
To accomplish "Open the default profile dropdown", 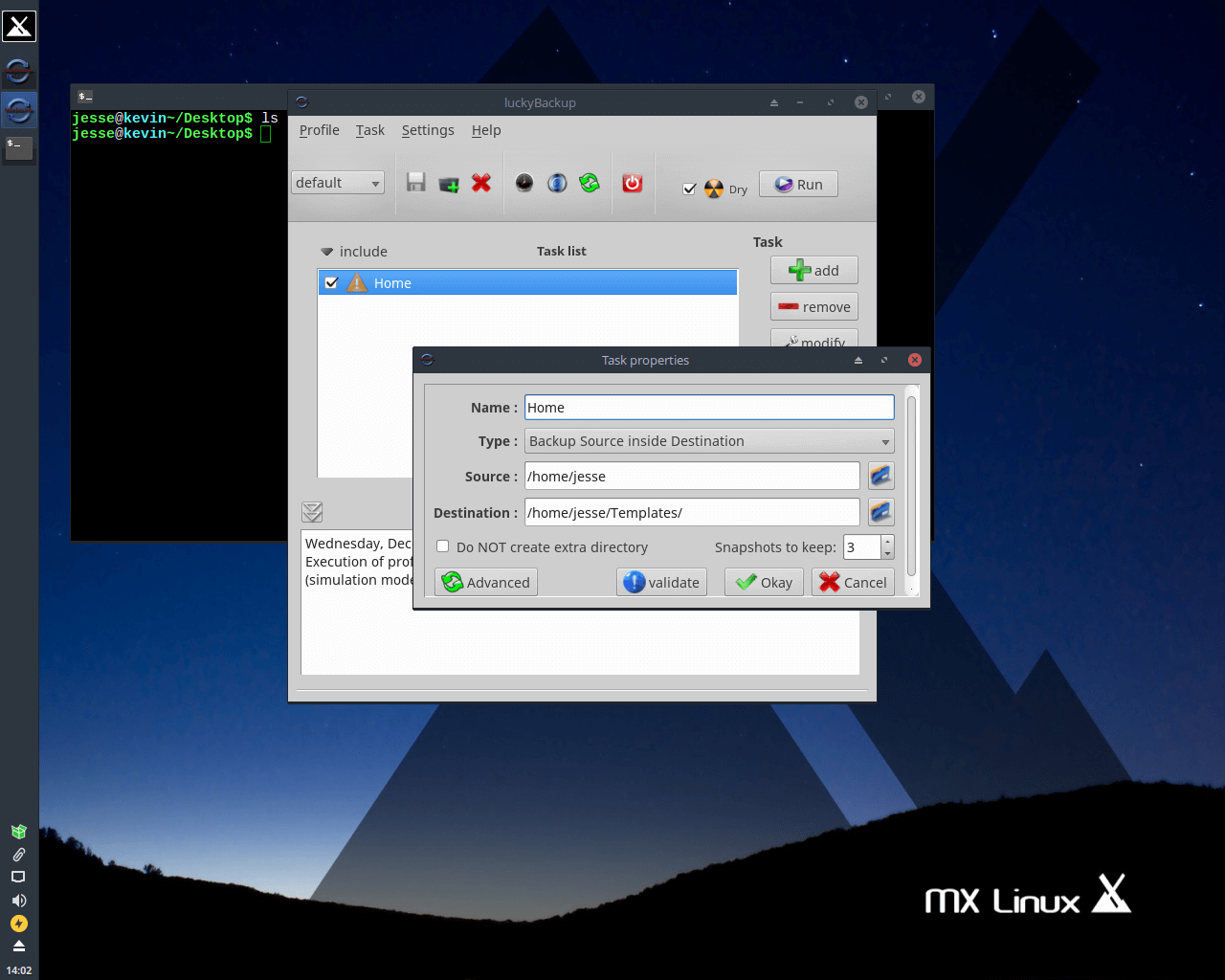I will point(338,183).
